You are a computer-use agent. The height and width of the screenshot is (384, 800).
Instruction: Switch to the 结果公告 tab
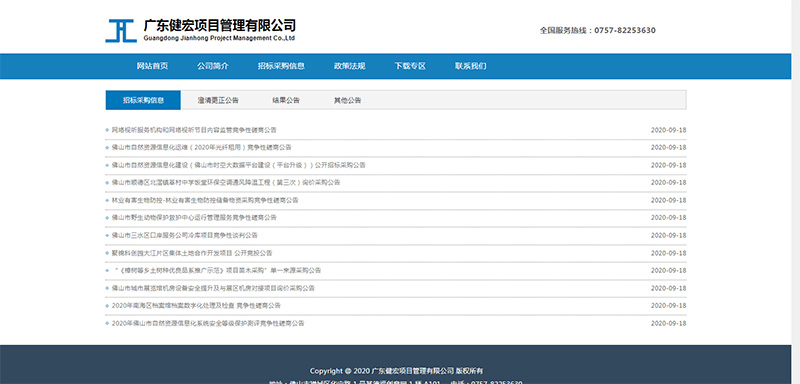tap(286, 100)
